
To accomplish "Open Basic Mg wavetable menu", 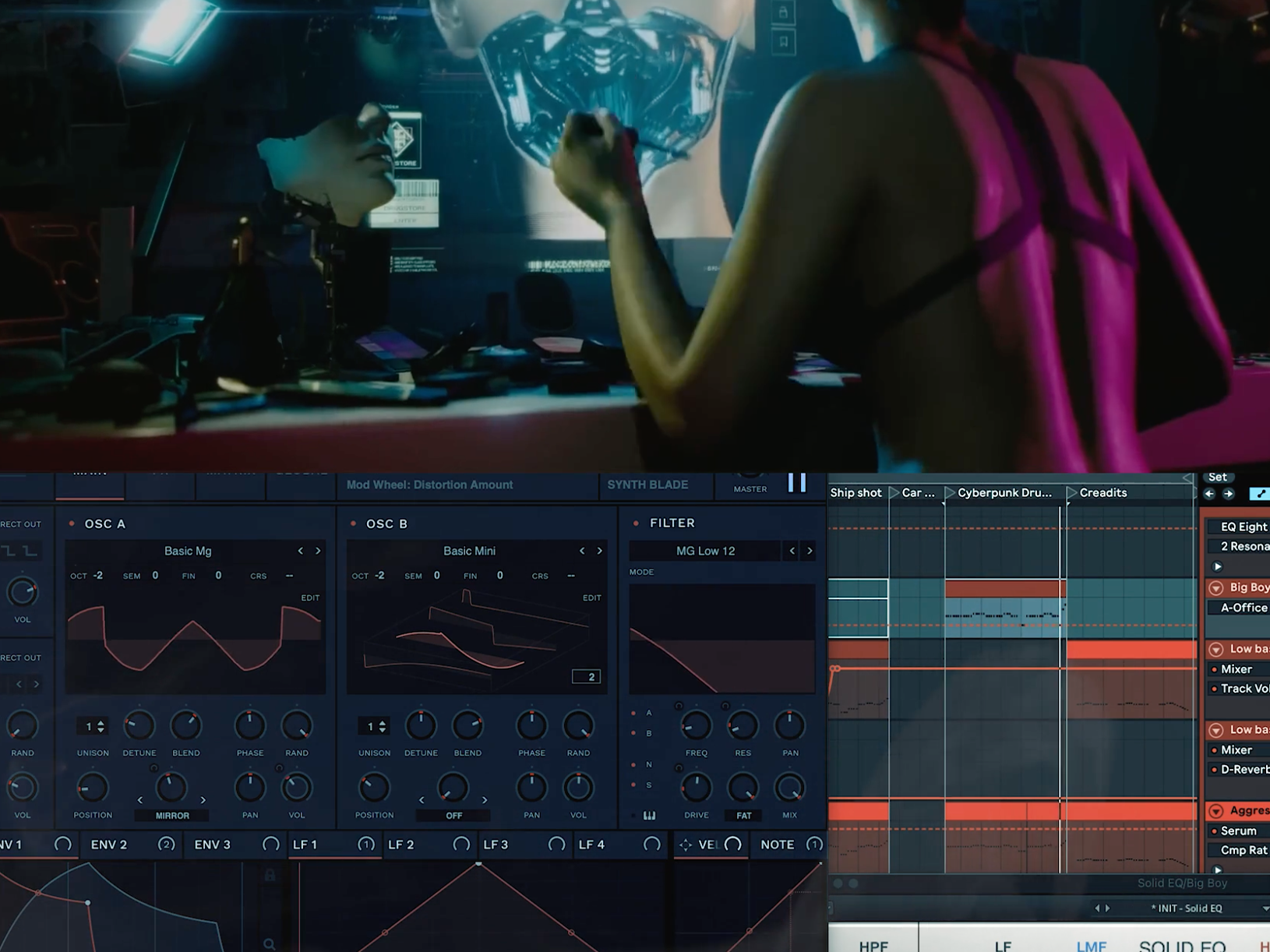I will [188, 551].
